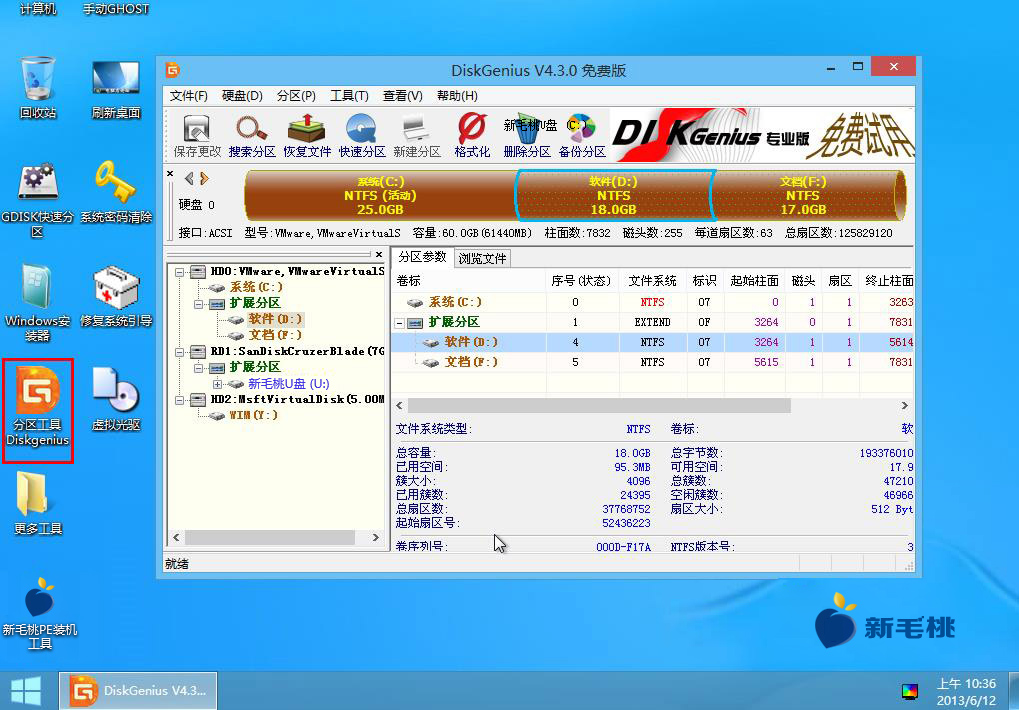Screen dimensions: 1019x710
Task: Open the 虚拟光驱 virtual drive icon
Action: [x=116, y=399]
